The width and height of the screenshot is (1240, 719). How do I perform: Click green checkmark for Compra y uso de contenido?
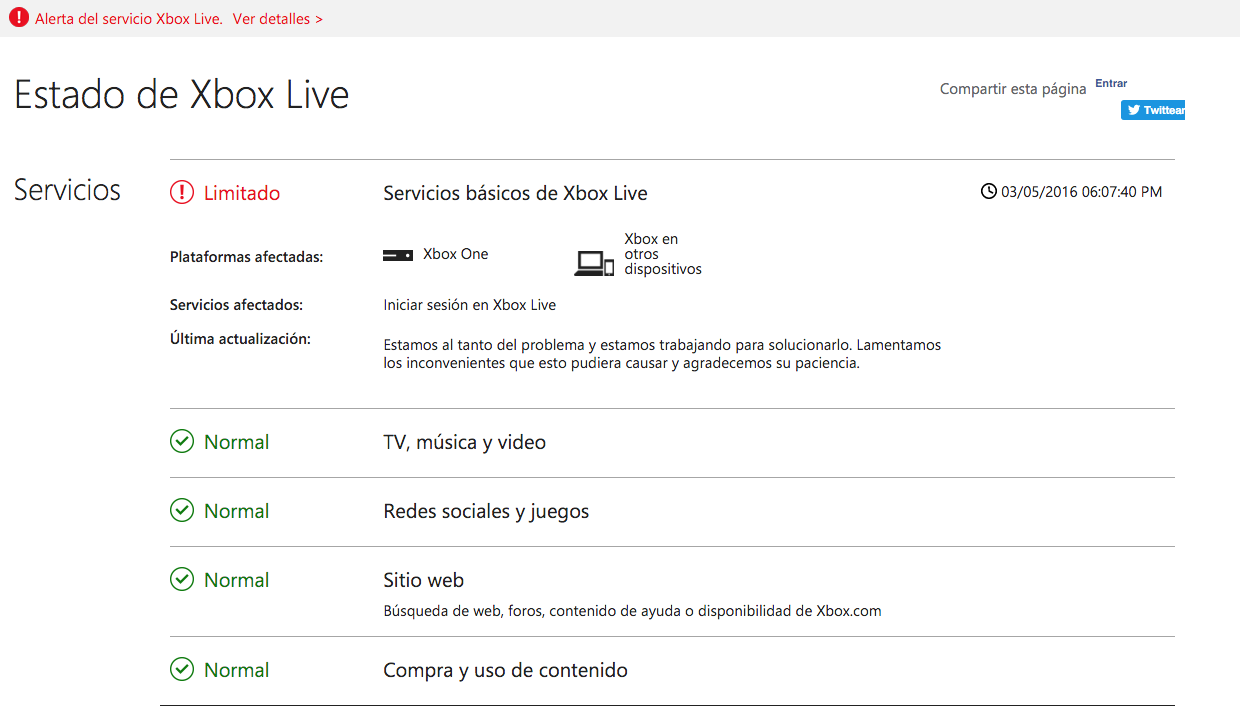click(182, 670)
